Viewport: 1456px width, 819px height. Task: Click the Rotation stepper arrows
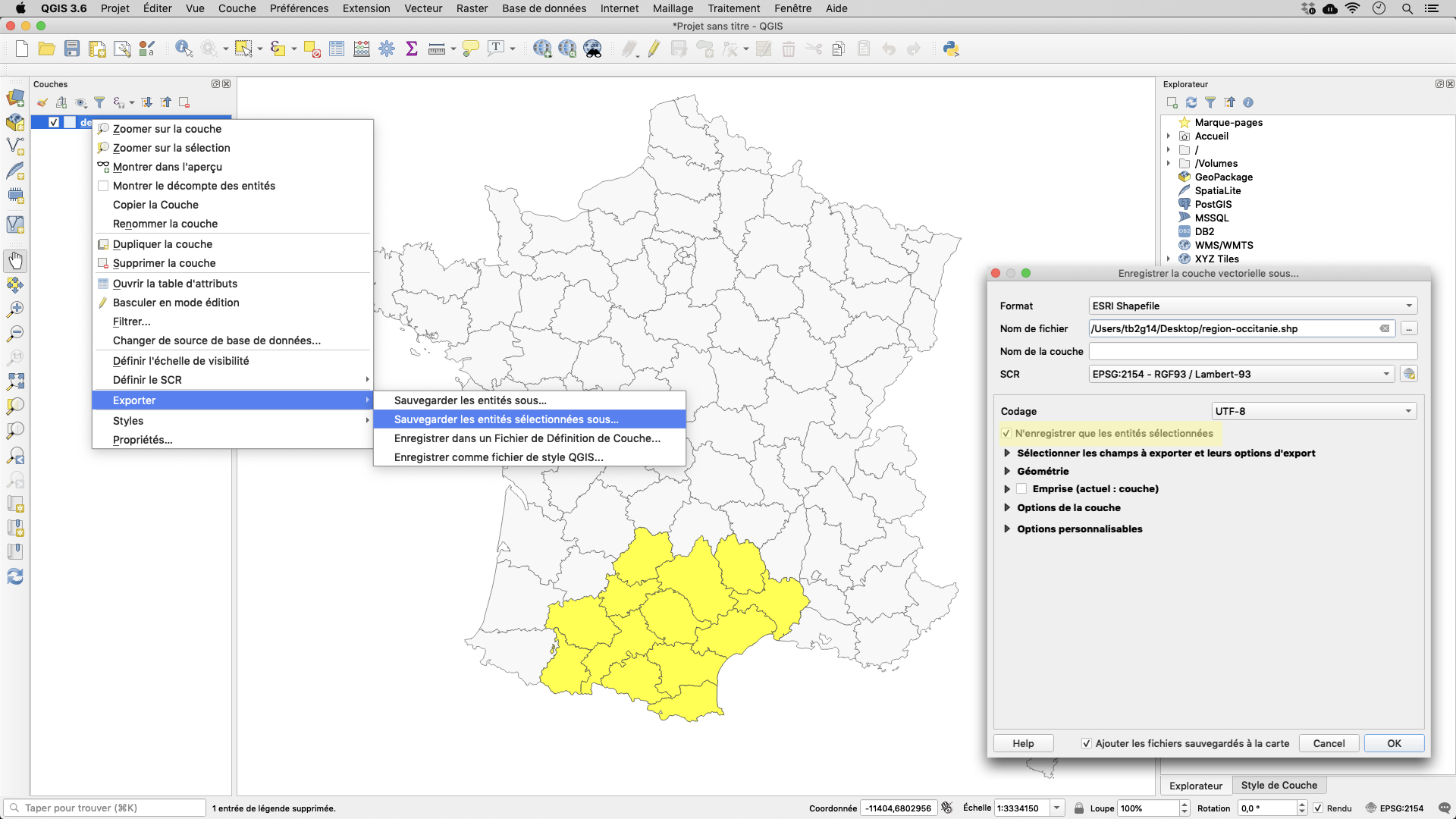(x=1302, y=808)
